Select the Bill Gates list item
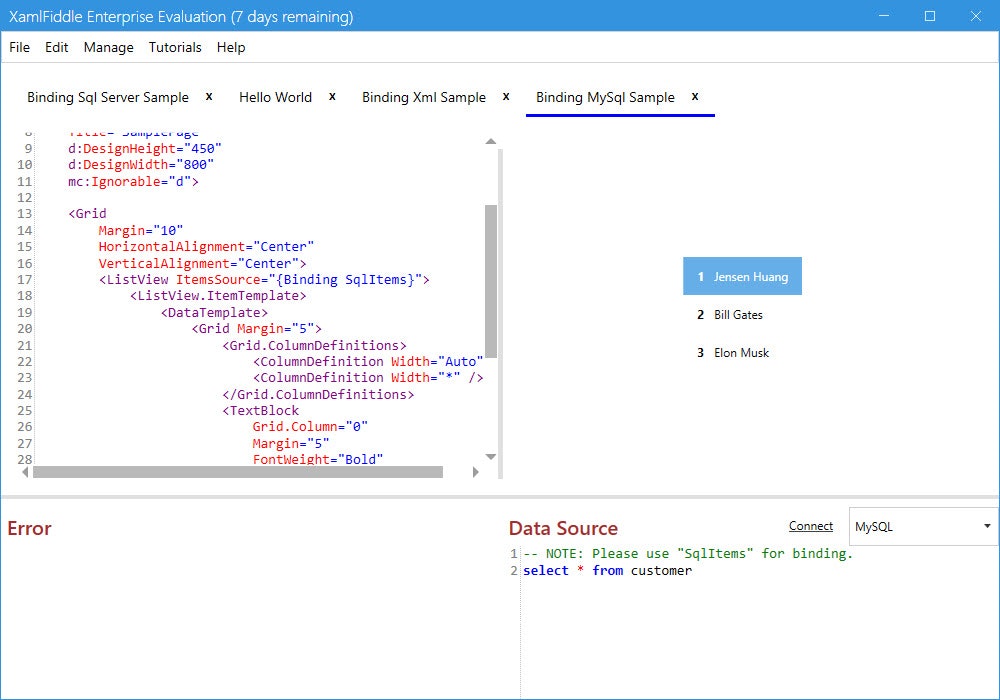The height and width of the screenshot is (700, 1000). 742,314
